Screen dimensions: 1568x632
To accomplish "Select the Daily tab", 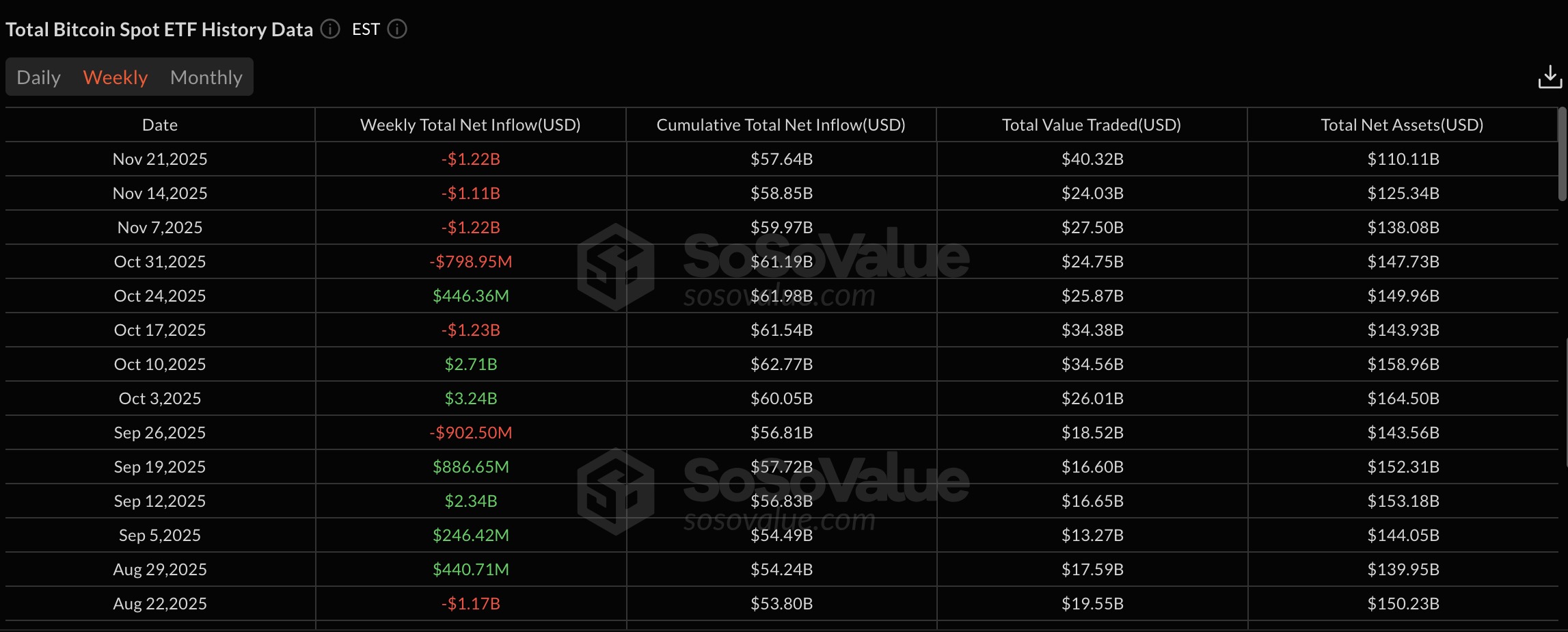I will point(38,77).
